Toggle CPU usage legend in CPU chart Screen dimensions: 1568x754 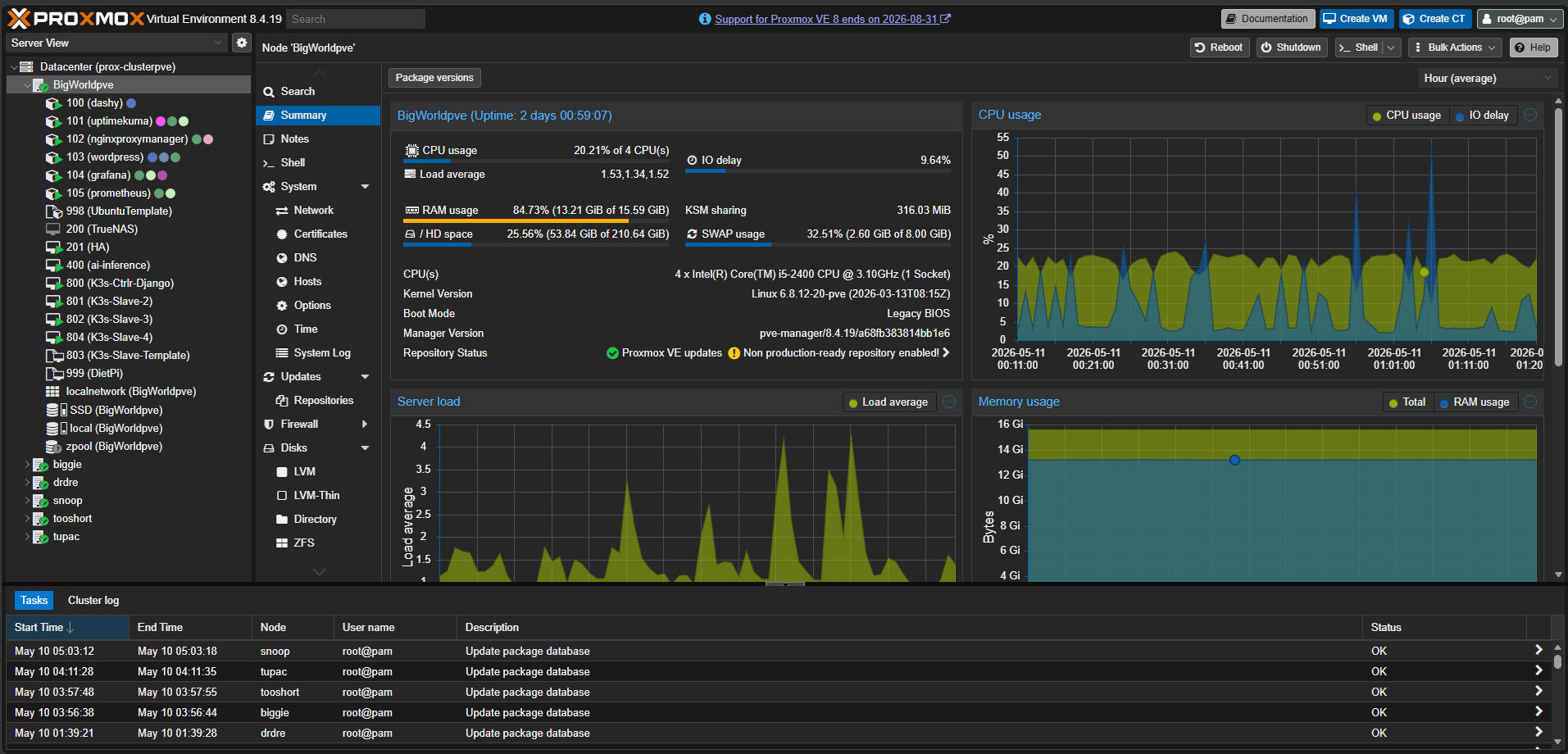pyautogui.click(x=1407, y=116)
